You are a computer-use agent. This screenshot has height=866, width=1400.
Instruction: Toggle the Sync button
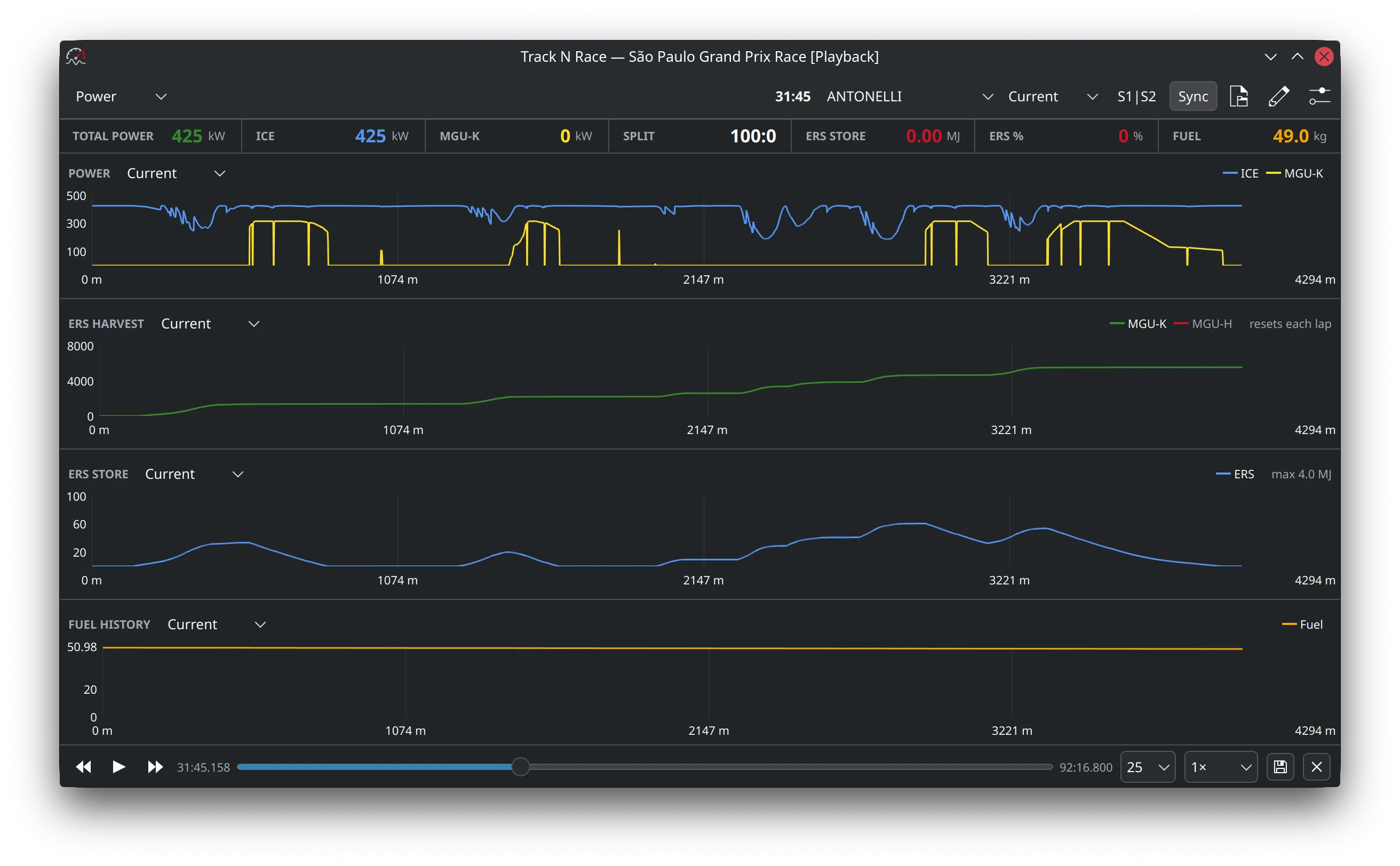[x=1193, y=96]
